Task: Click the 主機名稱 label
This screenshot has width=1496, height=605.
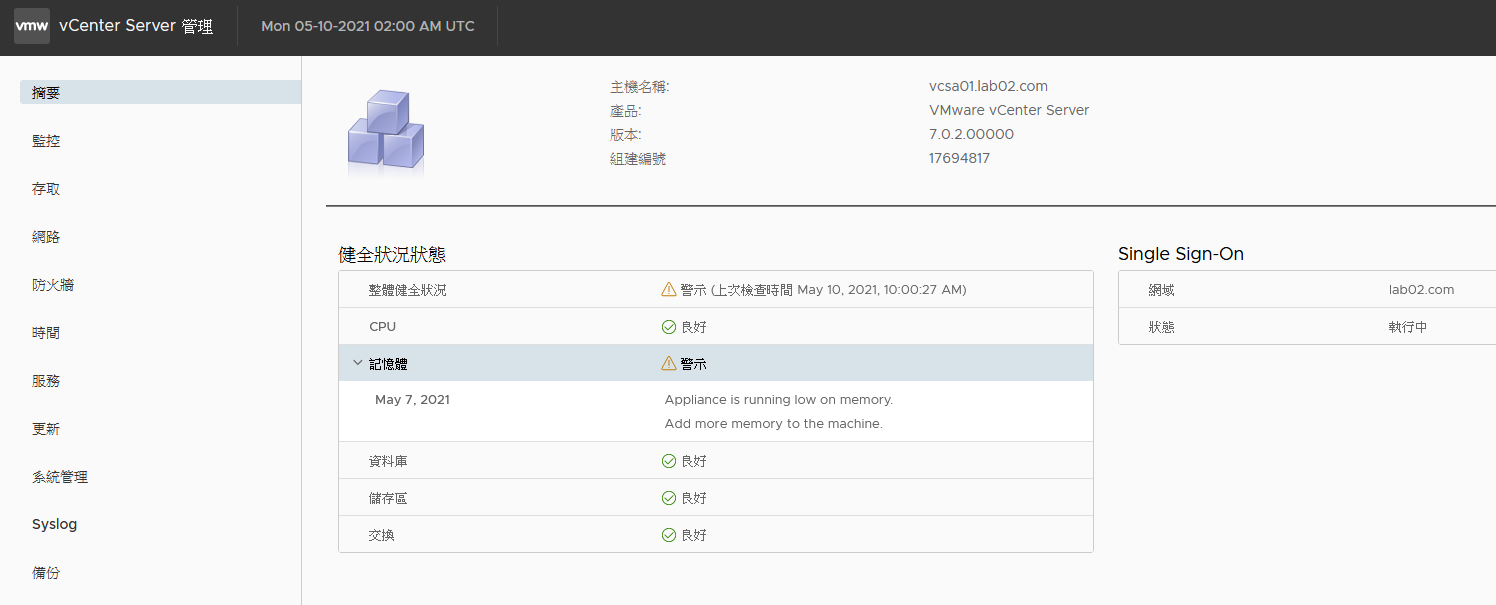Action: click(640, 87)
